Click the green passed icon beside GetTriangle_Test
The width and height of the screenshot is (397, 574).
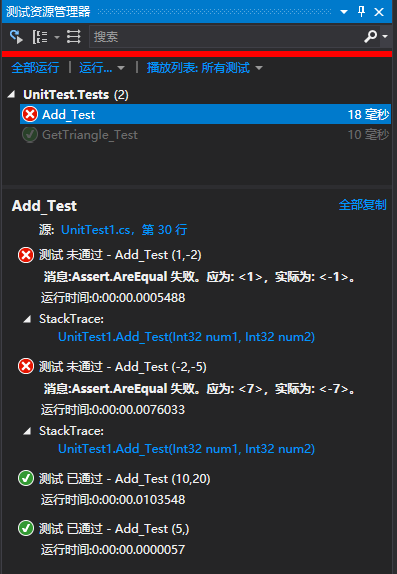click(x=30, y=135)
